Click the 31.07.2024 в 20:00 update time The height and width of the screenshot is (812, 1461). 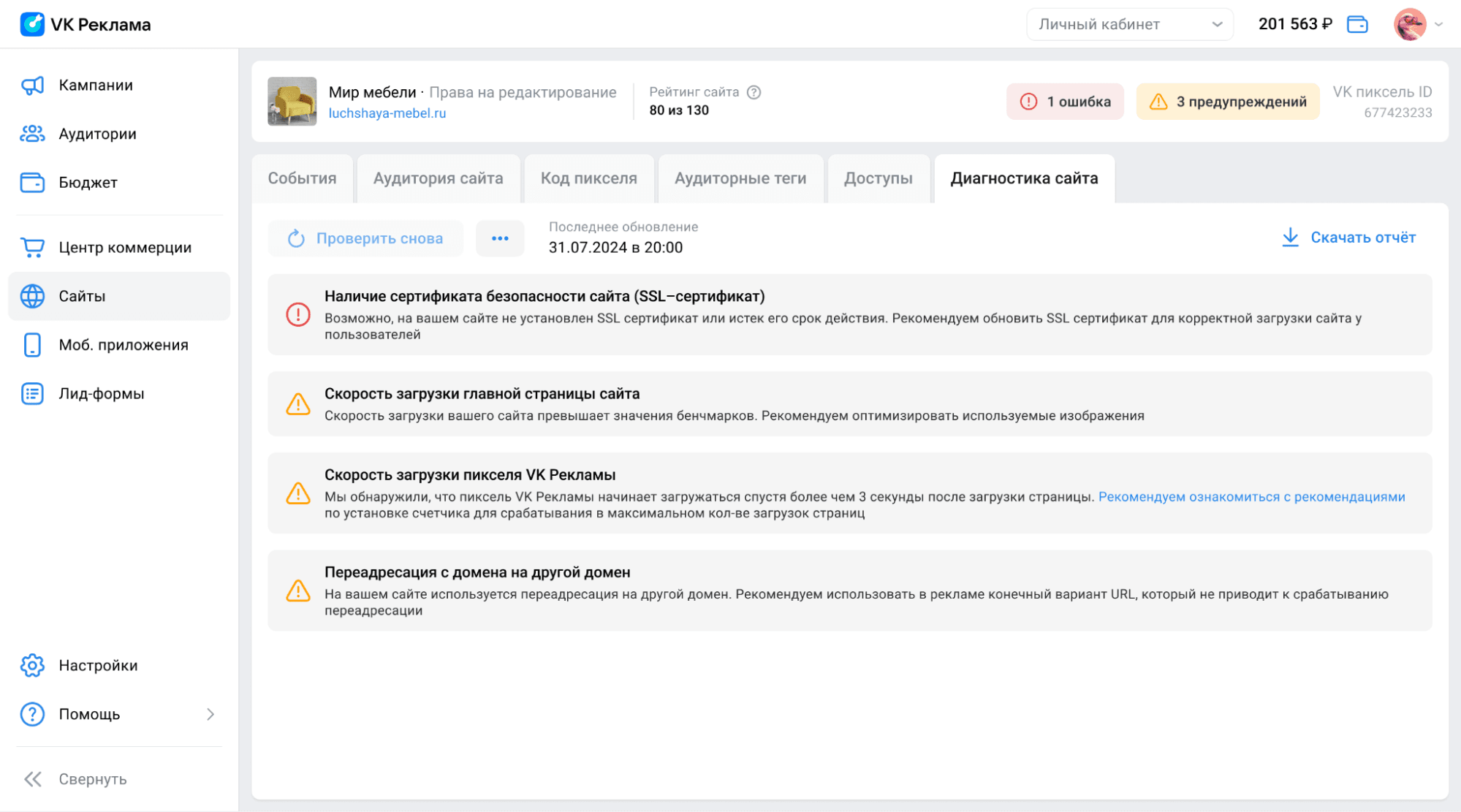[615, 248]
